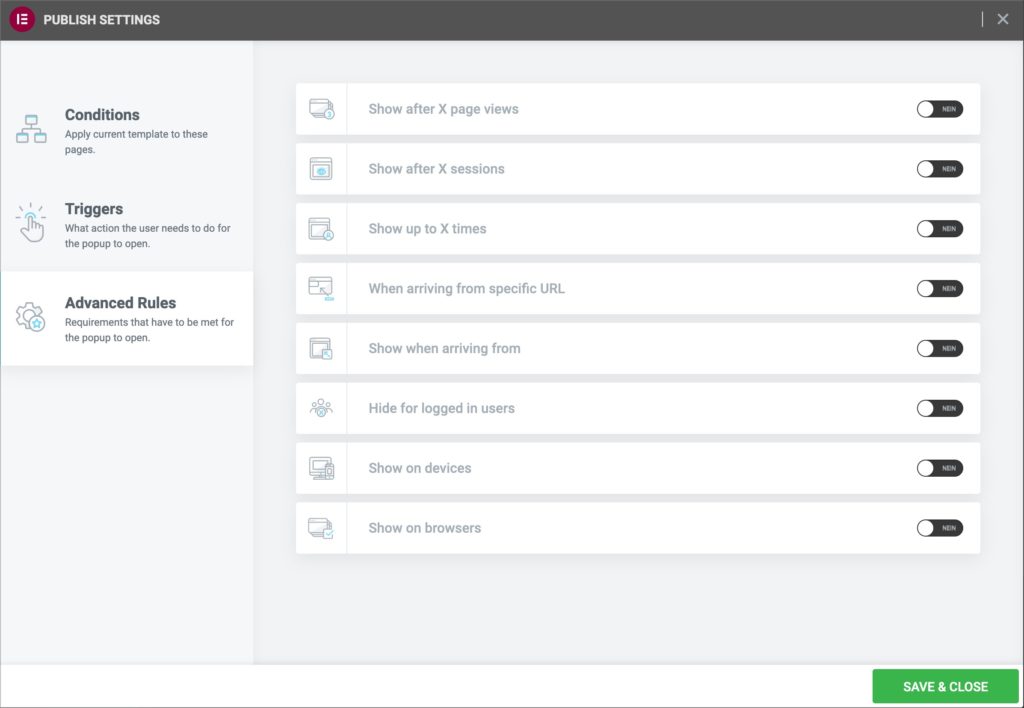1024x708 pixels.
Task: Toggle When arriving from specific URL
Action: 940,289
